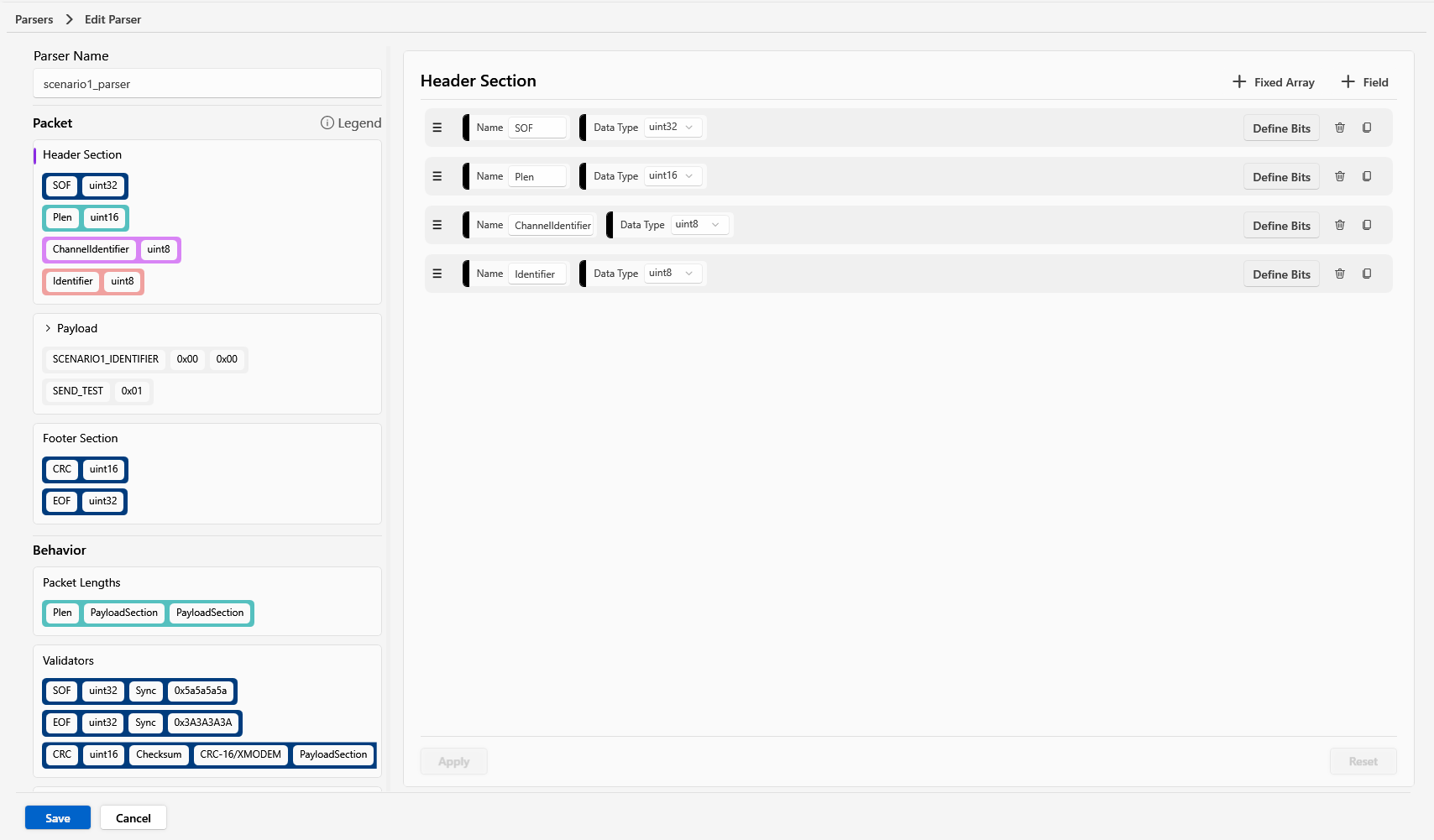Delete the Identifier field with trash icon
Viewport: 1434px width, 840px height.
[1340, 274]
